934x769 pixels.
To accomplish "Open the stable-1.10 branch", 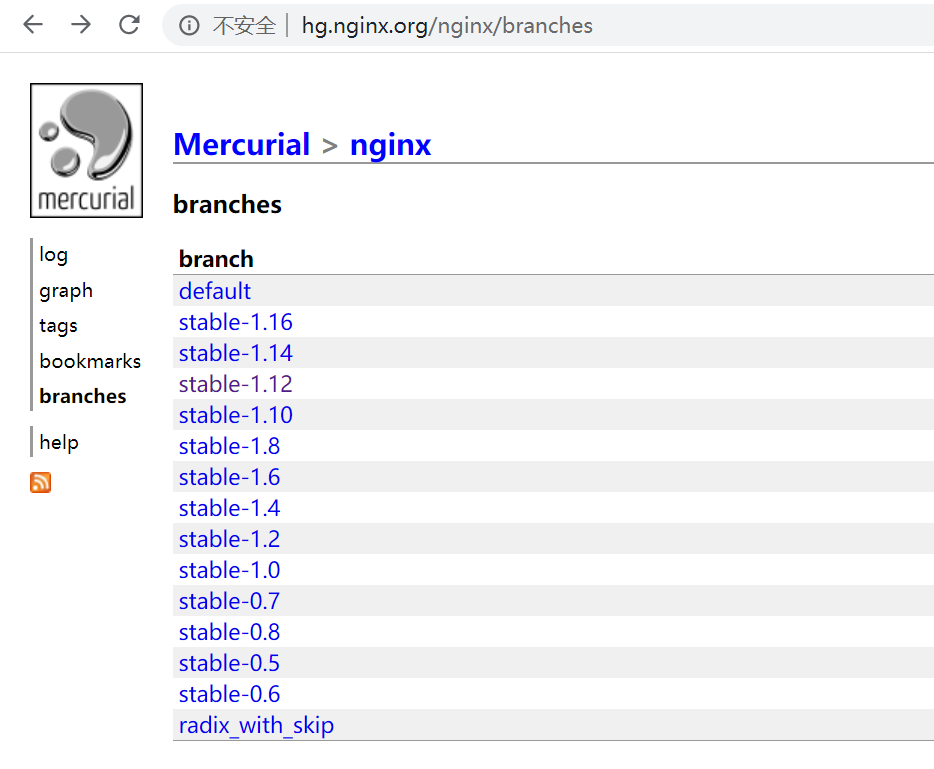I will 235,415.
